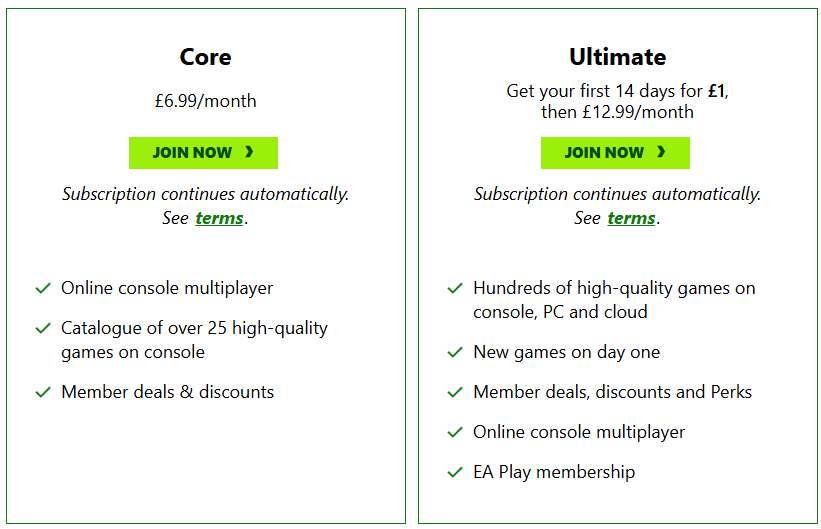Screen dimensions: 821x529
Task: Click the checkmark next to EA Play membership
Action: tap(455, 472)
